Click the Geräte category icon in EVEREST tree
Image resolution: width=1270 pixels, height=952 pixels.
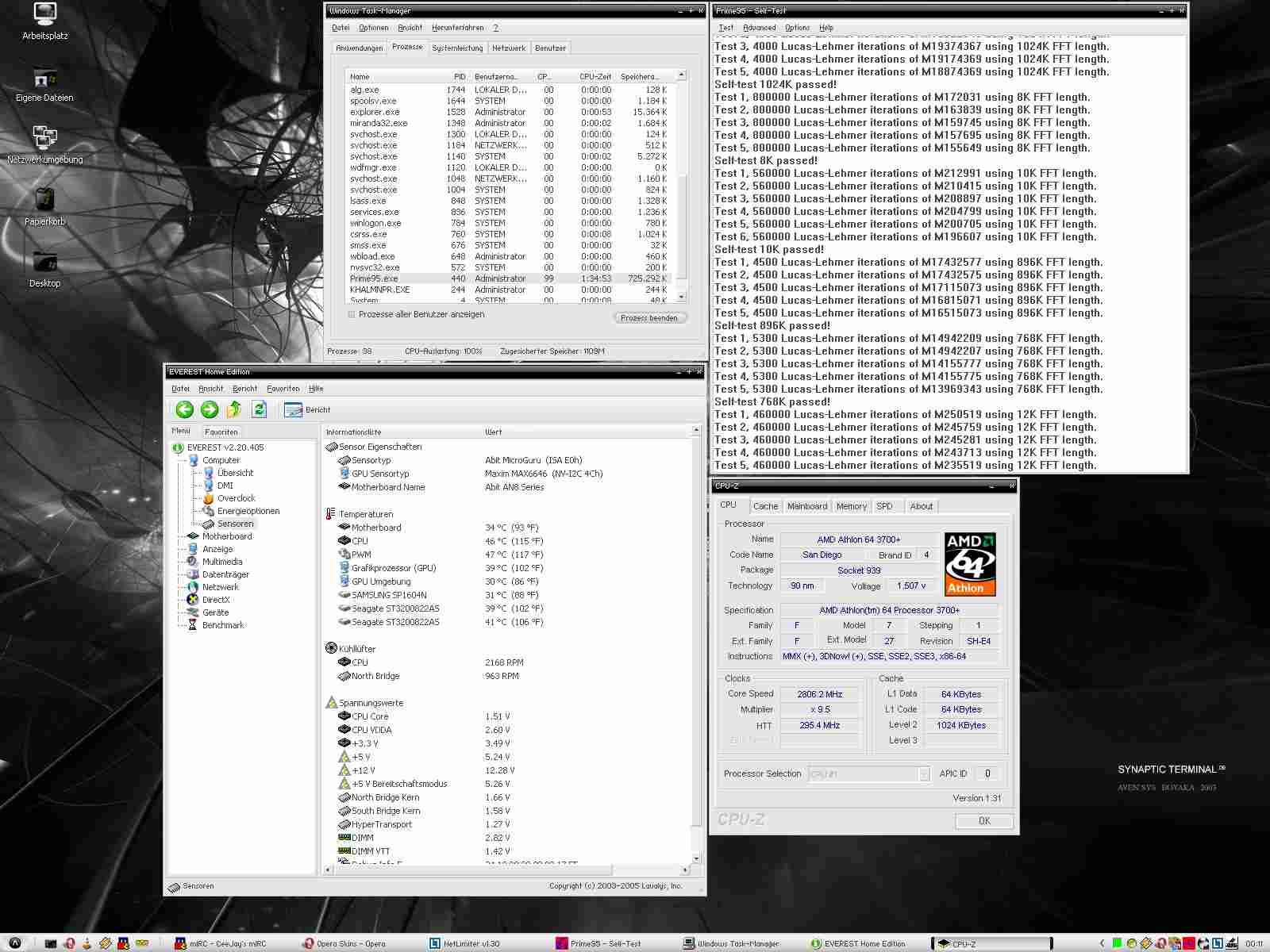(x=193, y=612)
